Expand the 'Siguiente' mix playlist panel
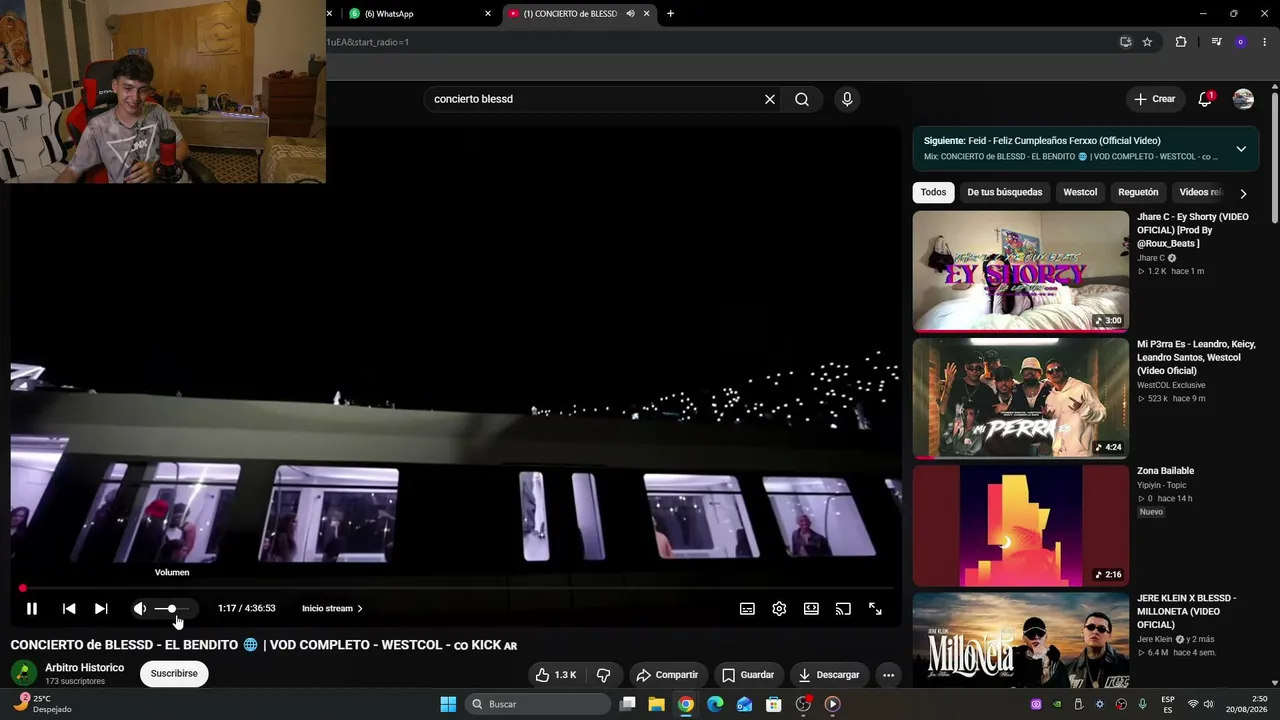This screenshot has width=1280, height=720. [x=1241, y=149]
